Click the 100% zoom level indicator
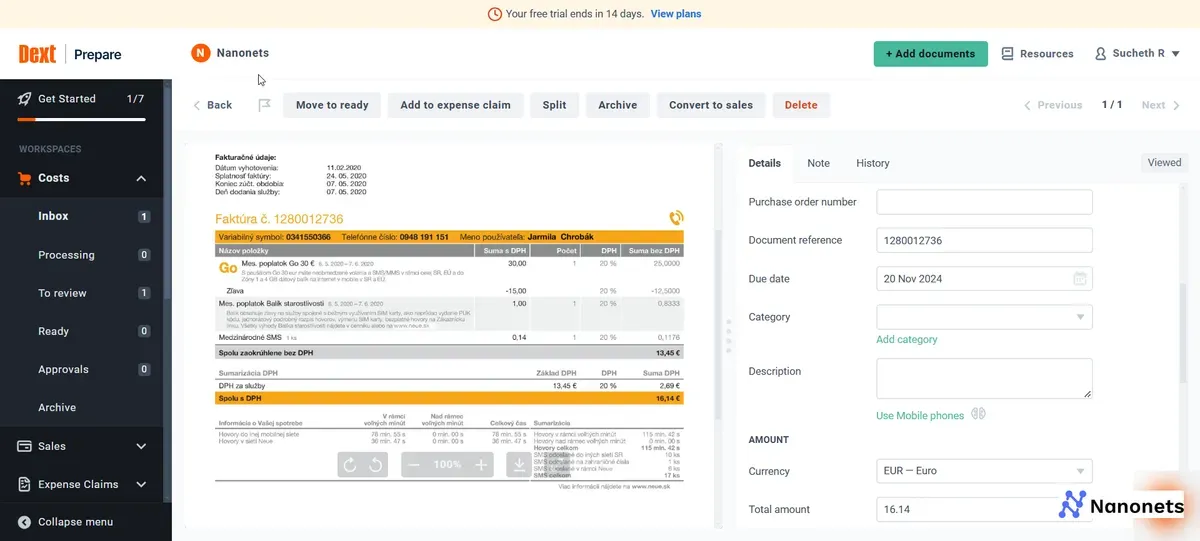 click(447, 465)
